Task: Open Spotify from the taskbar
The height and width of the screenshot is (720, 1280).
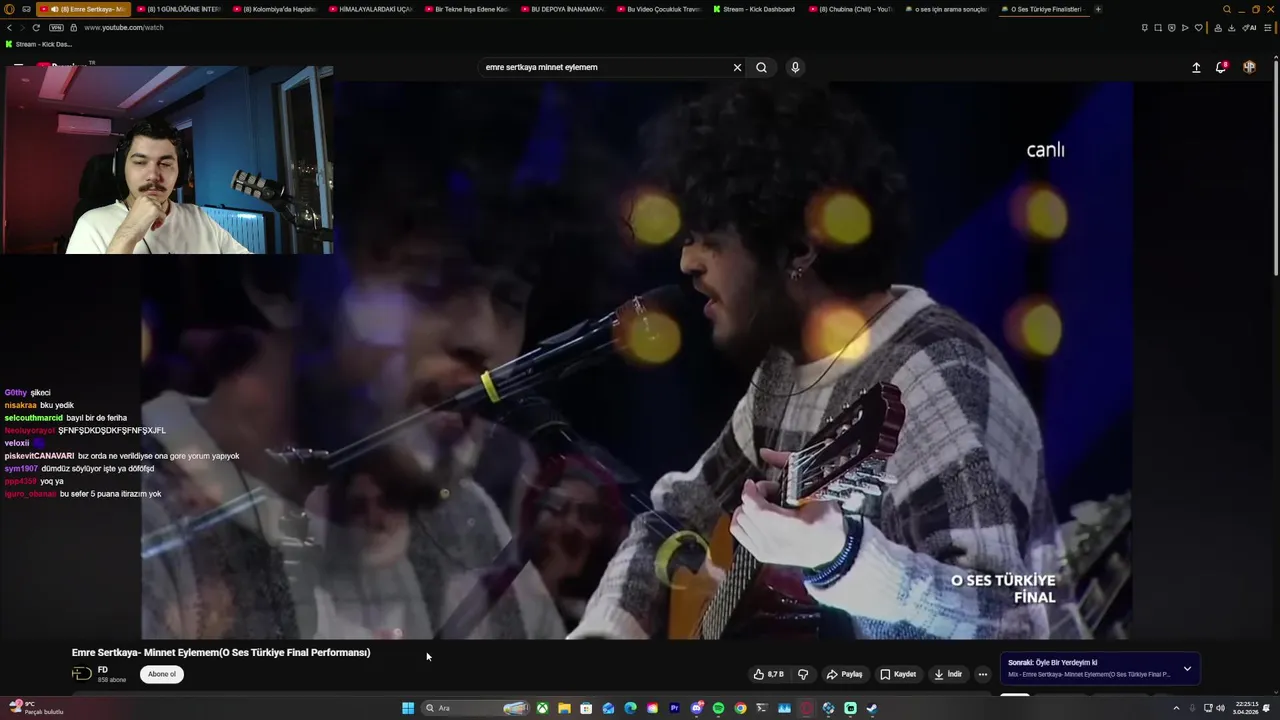Action: click(x=718, y=708)
